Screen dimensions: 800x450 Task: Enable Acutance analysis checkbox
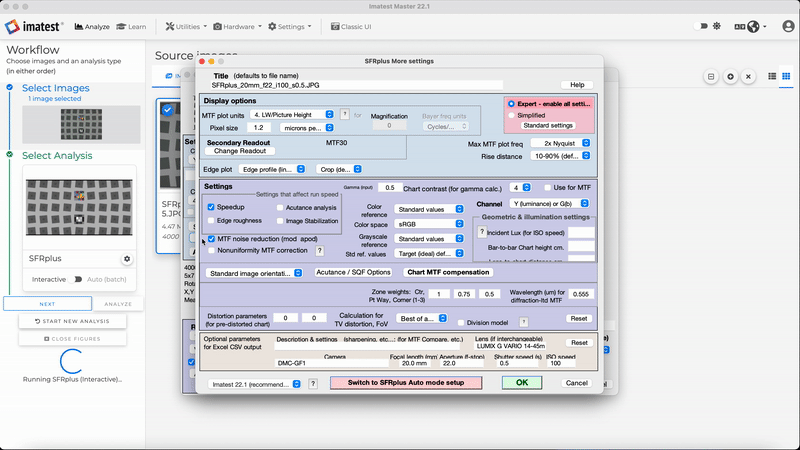[x=280, y=208]
